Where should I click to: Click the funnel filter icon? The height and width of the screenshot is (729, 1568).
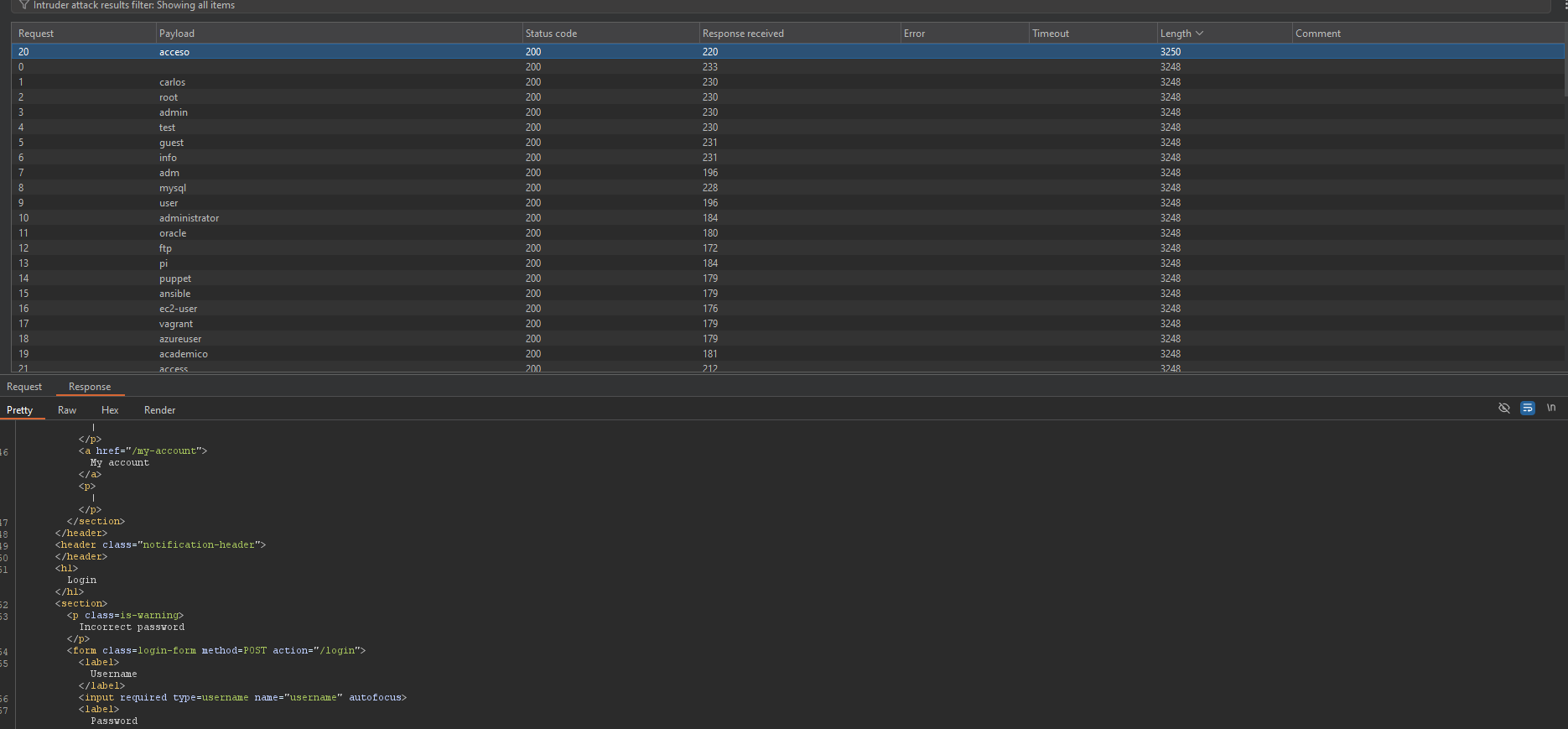(24, 5)
